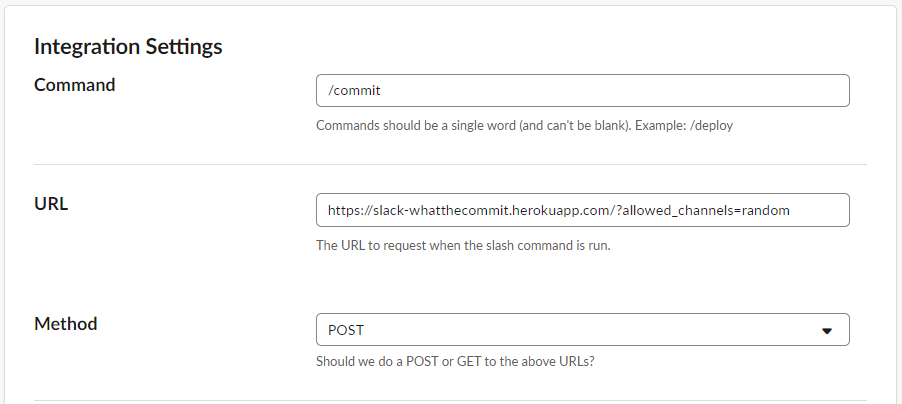902x404 pixels.
Task: Click the /commit text in Command box
Action: point(354,90)
